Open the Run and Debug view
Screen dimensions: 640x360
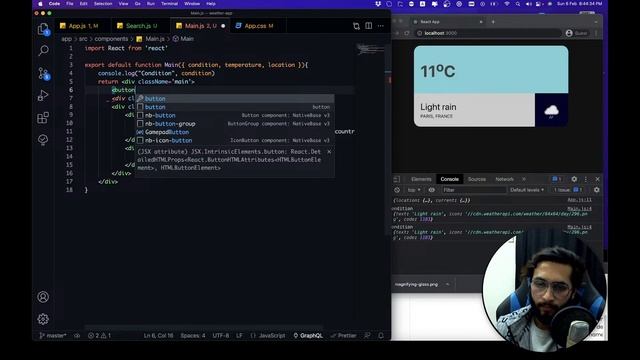[43, 96]
